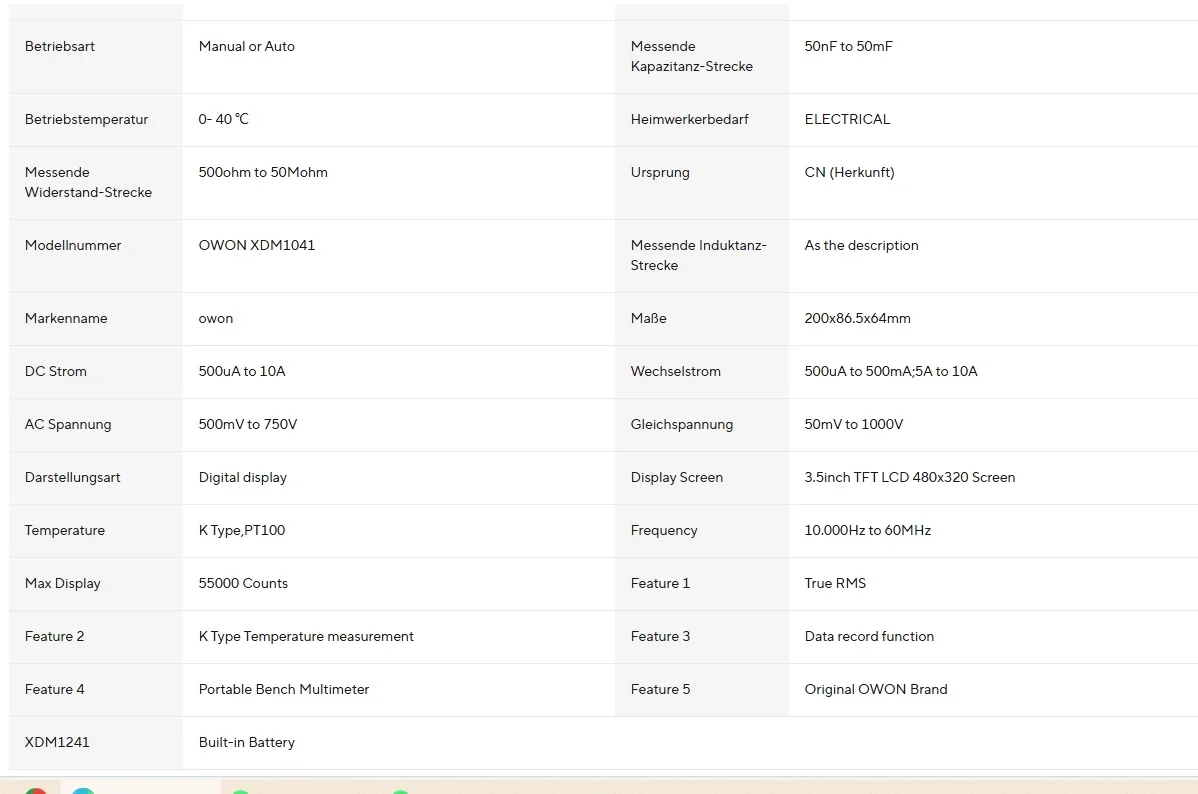Select the 'DC Strom' label
The image size is (1198, 794).
[55, 371]
